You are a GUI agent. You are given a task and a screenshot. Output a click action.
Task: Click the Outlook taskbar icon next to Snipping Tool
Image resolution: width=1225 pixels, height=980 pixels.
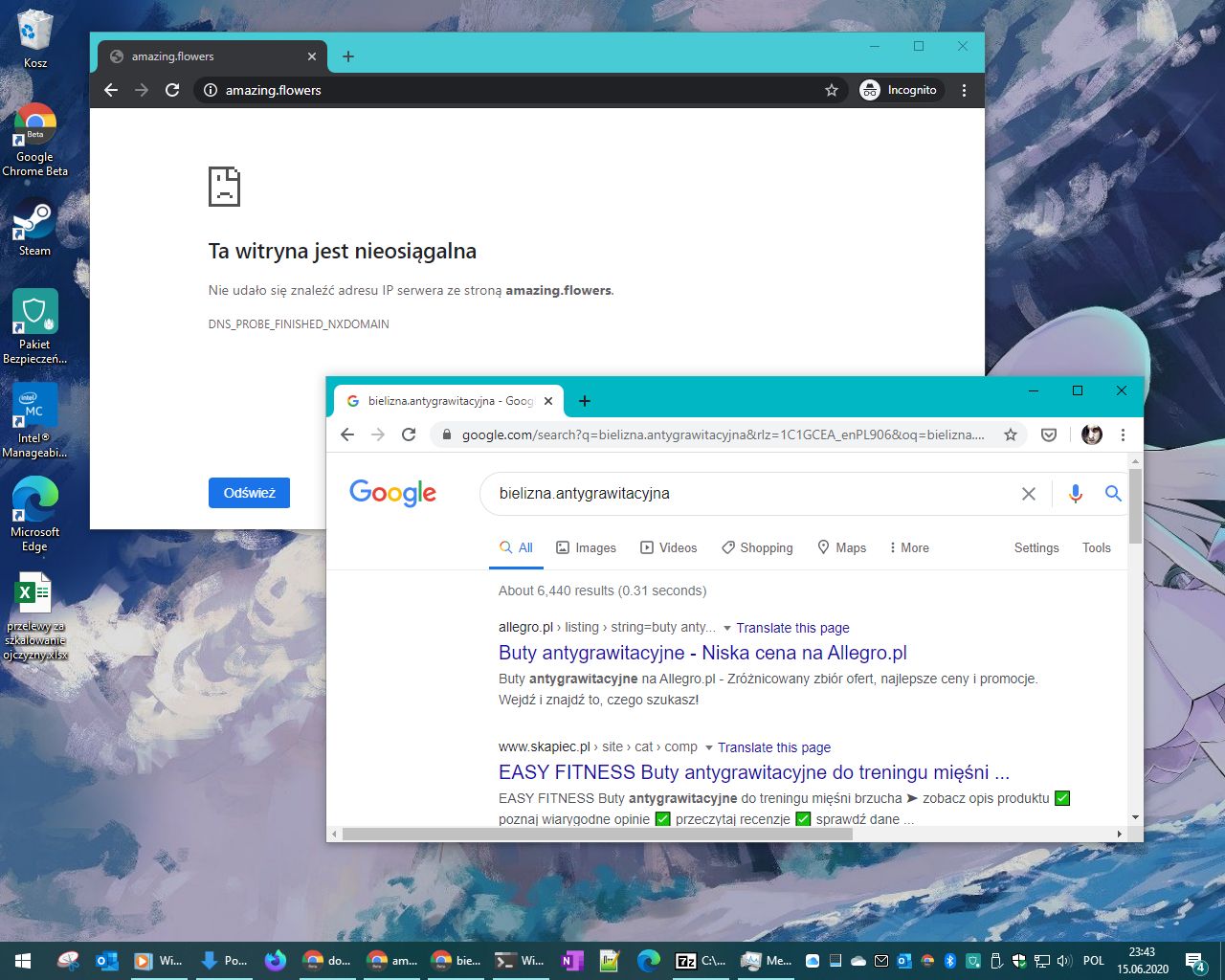(106, 961)
